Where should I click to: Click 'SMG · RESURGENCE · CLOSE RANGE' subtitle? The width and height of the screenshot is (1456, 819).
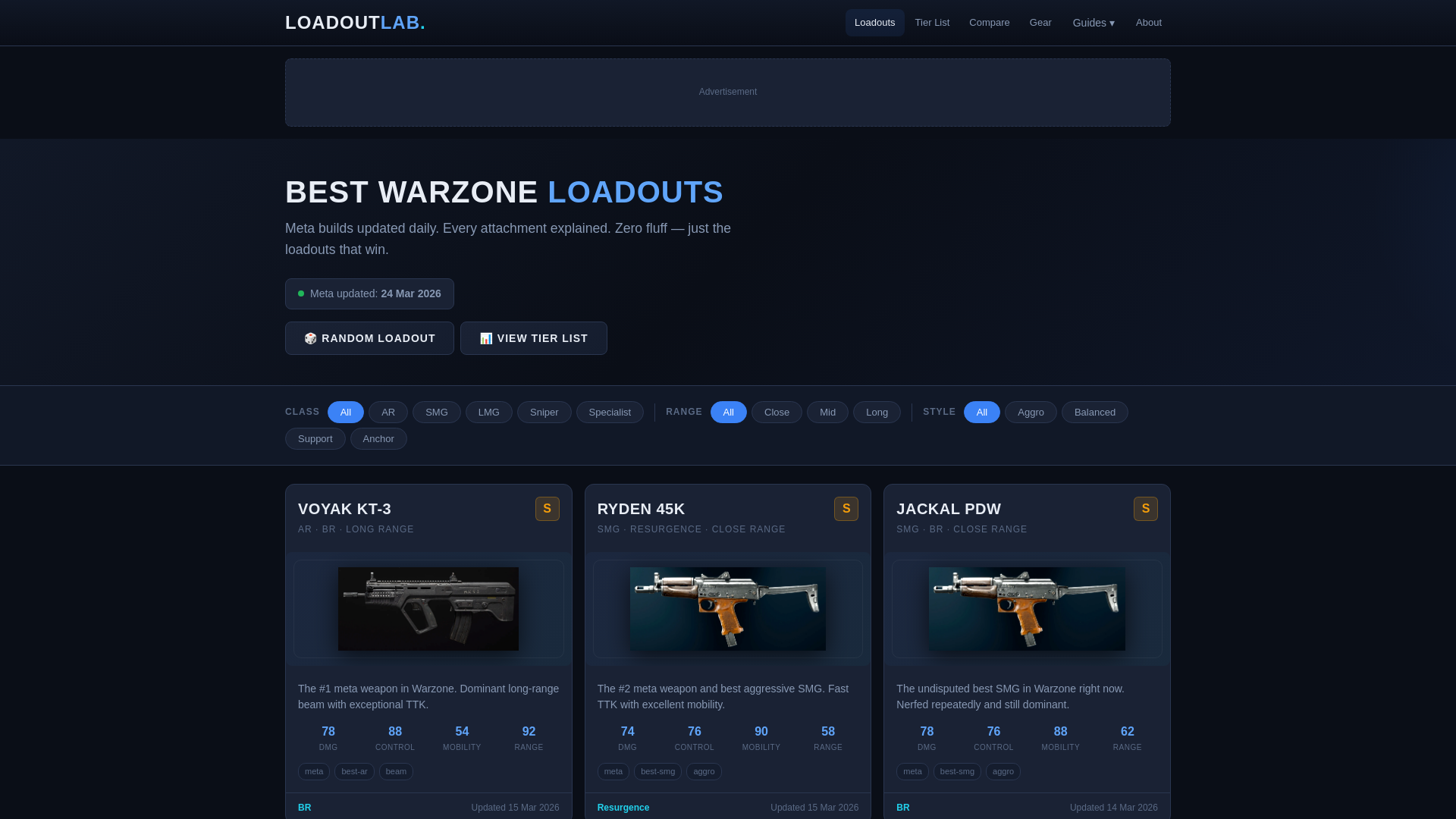(692, 529)
